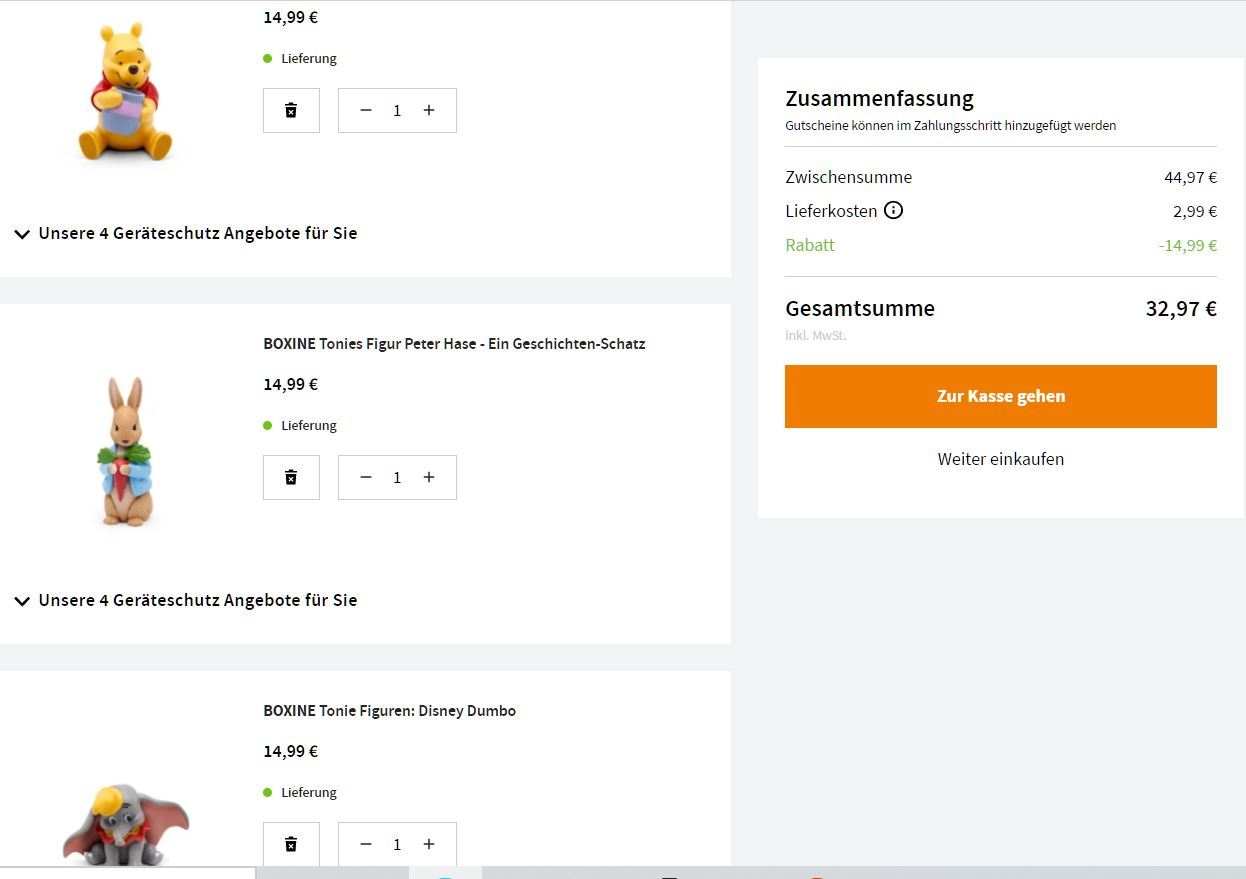
Task: Click the Lieferung status of Disney Dumbo
Action: coord(300,792)
